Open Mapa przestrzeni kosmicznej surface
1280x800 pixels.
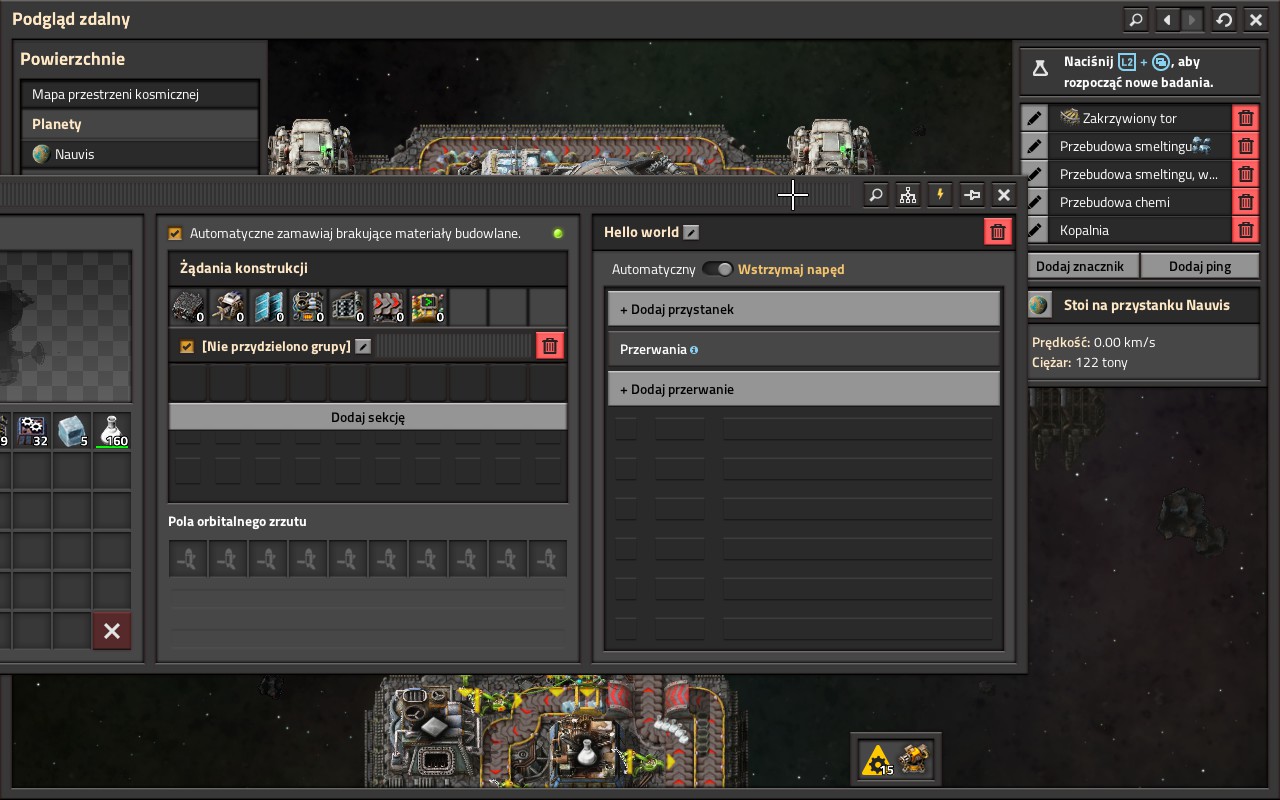[x=140, y=94]
